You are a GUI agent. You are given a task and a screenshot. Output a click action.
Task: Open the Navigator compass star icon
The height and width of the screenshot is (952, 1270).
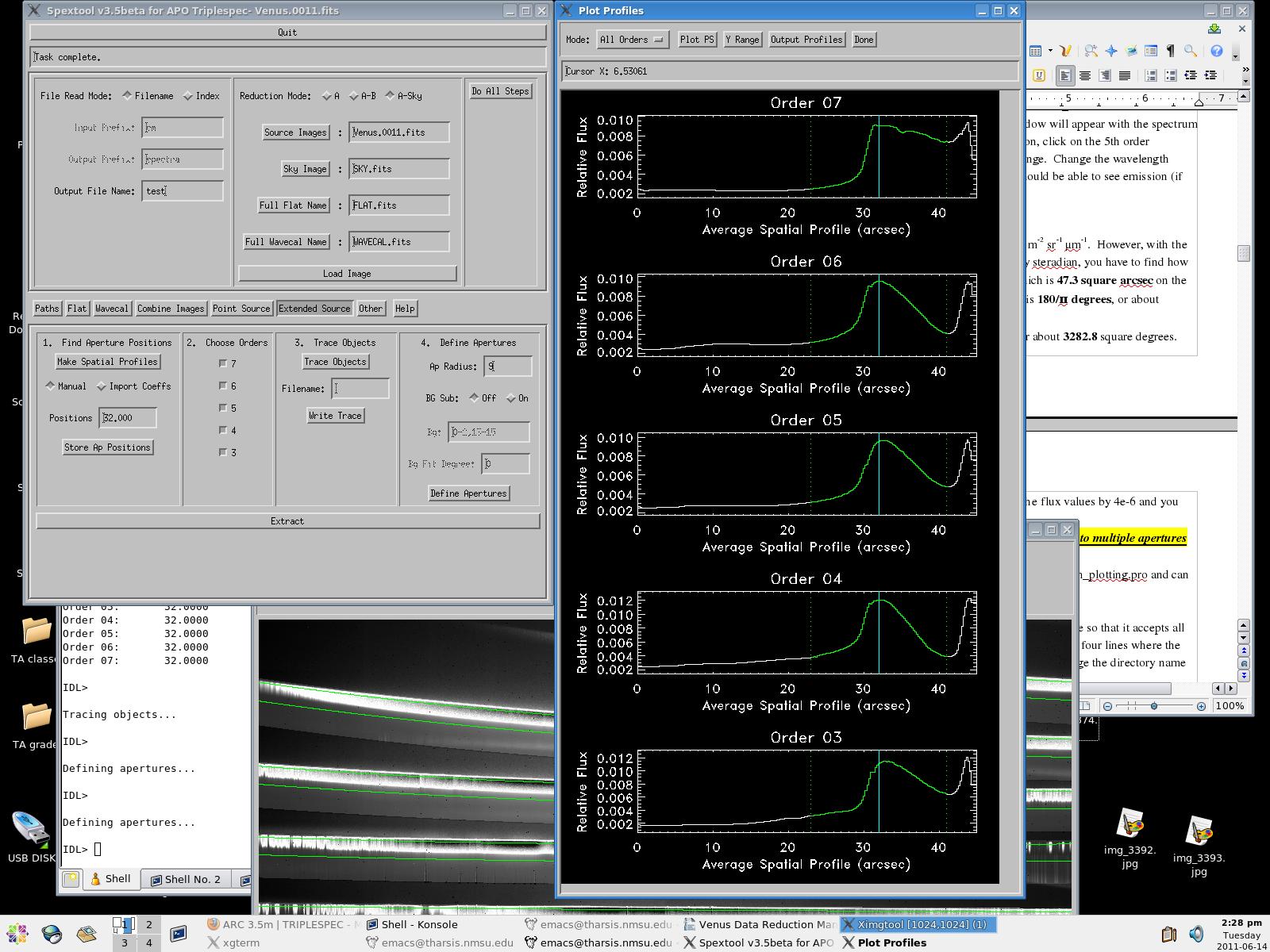pos(1111,51)
